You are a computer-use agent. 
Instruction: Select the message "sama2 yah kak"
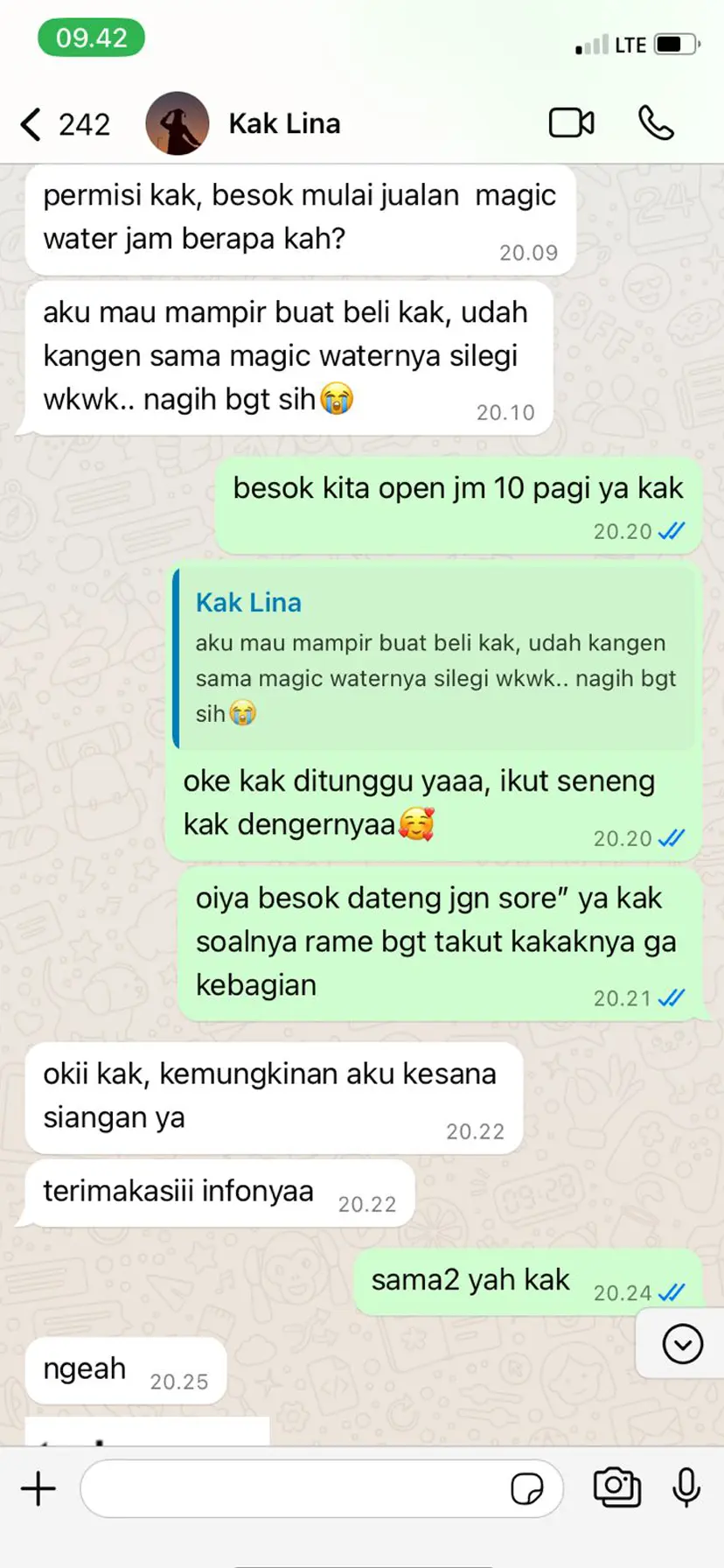[528, 1283]
